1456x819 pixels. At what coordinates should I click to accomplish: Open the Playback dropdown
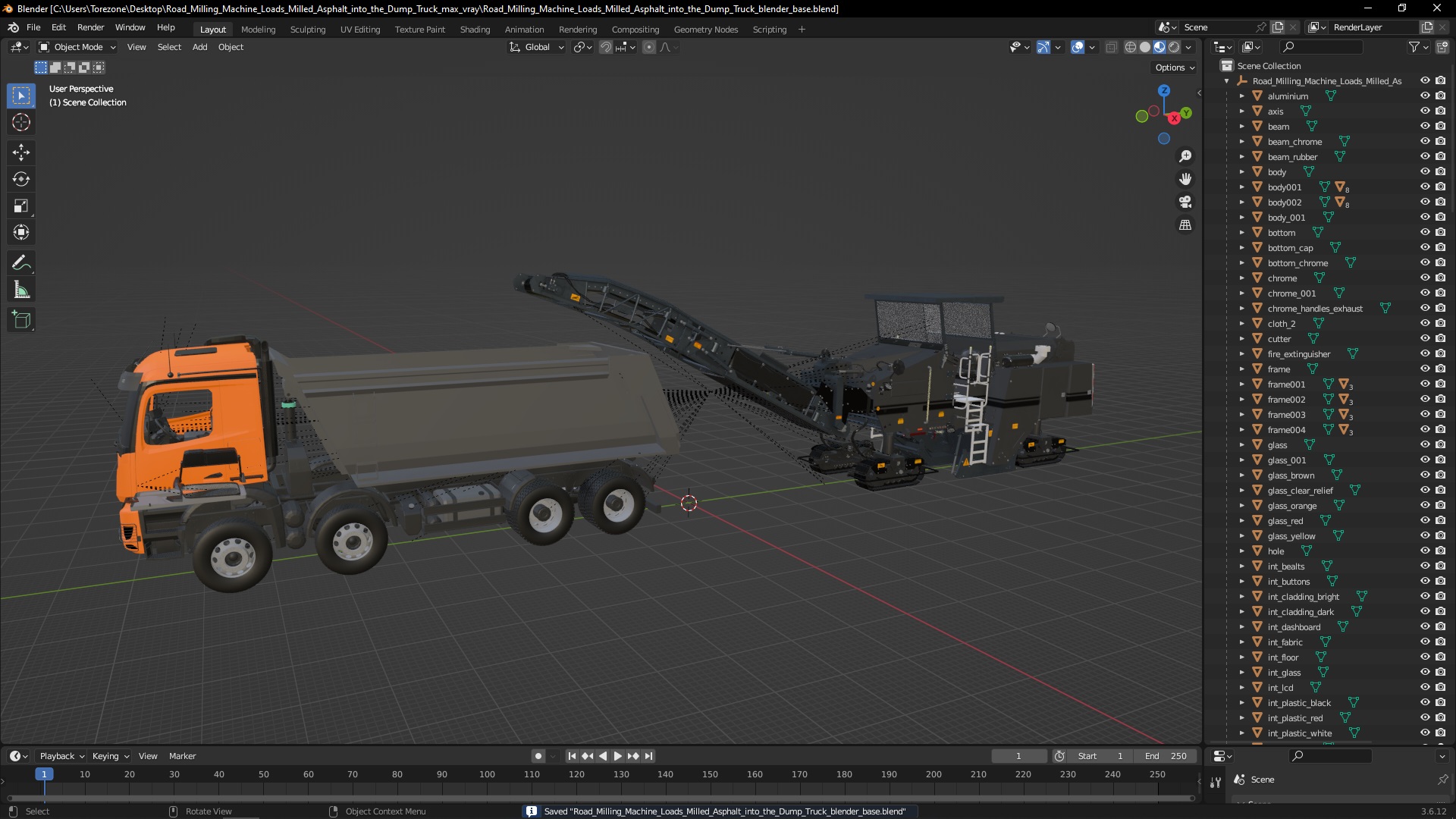point(61,756)
